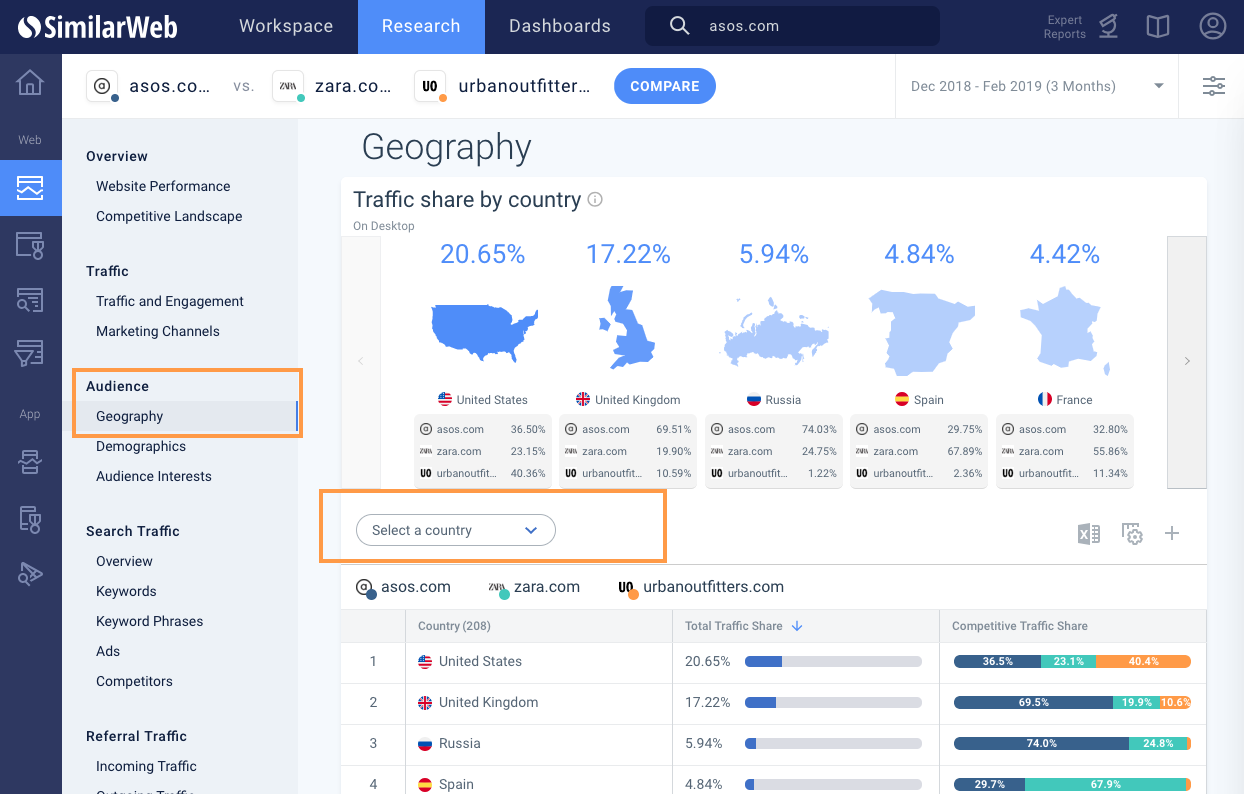Screen dimensions: 1244x794
Task: Click the window-with-badge rail icon below Web analysis
Action: point(30,244)
